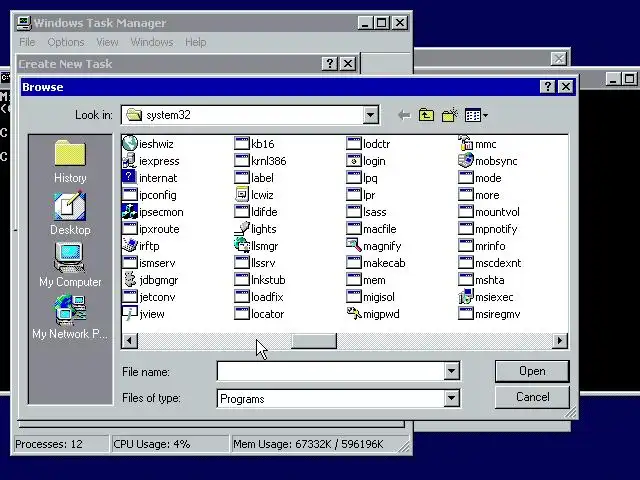The width and height of the screenshot is (640, 480).
Task: Click the Open button
Action: tap(532, 371)
